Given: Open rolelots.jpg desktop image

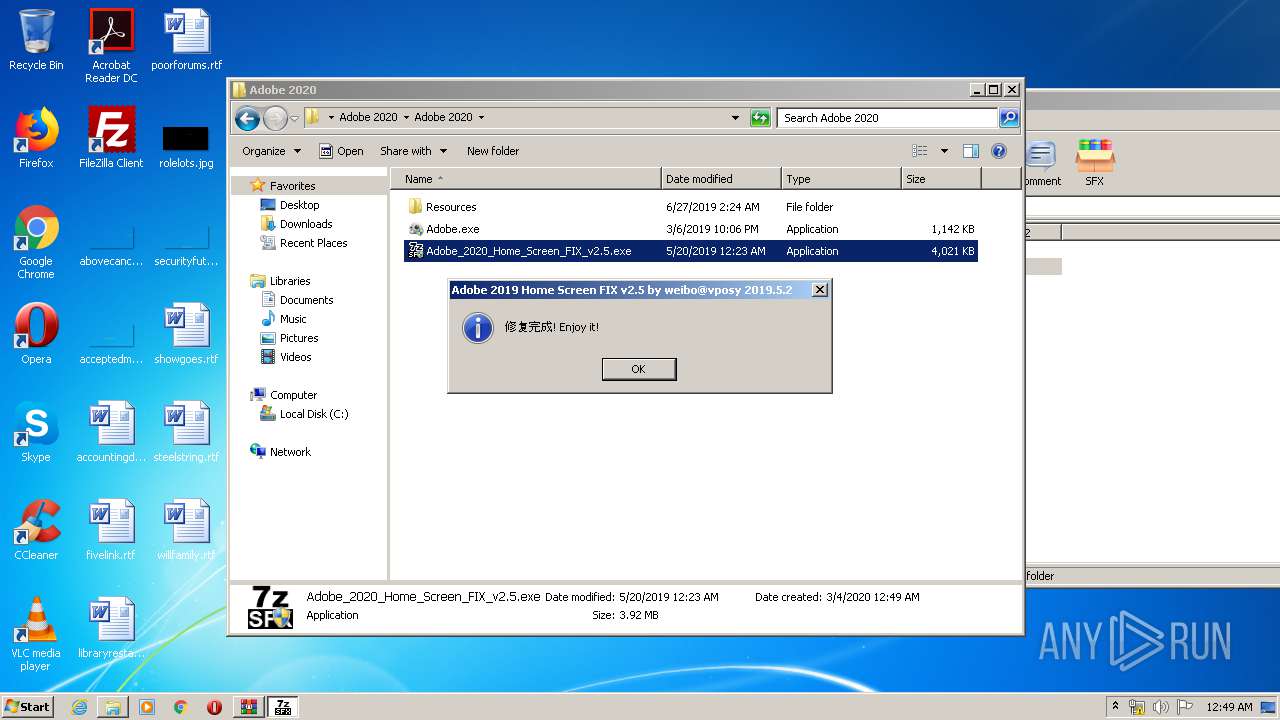Looking at the screenshot, I should coord(186,146).
